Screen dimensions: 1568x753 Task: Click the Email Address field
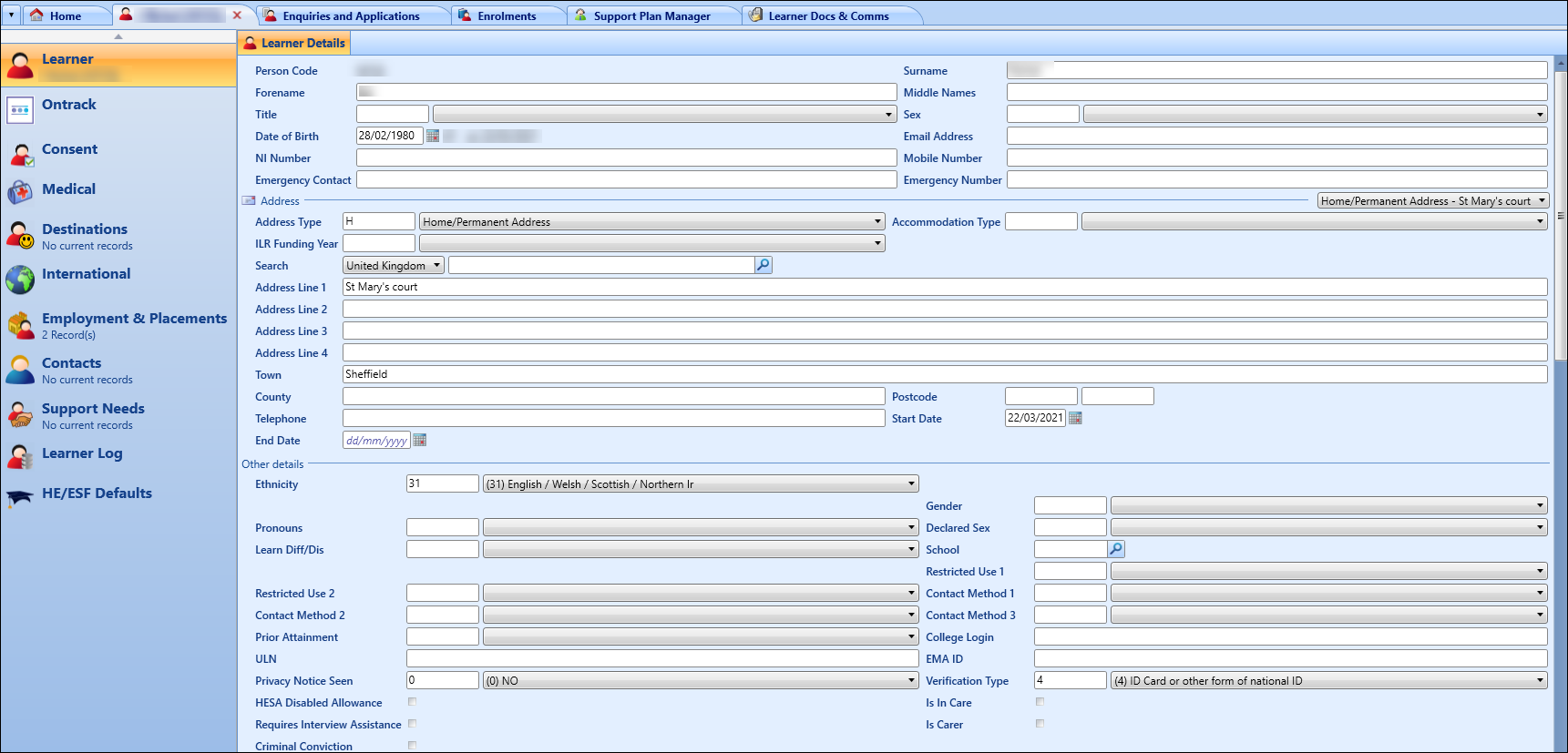(1276, 136)
